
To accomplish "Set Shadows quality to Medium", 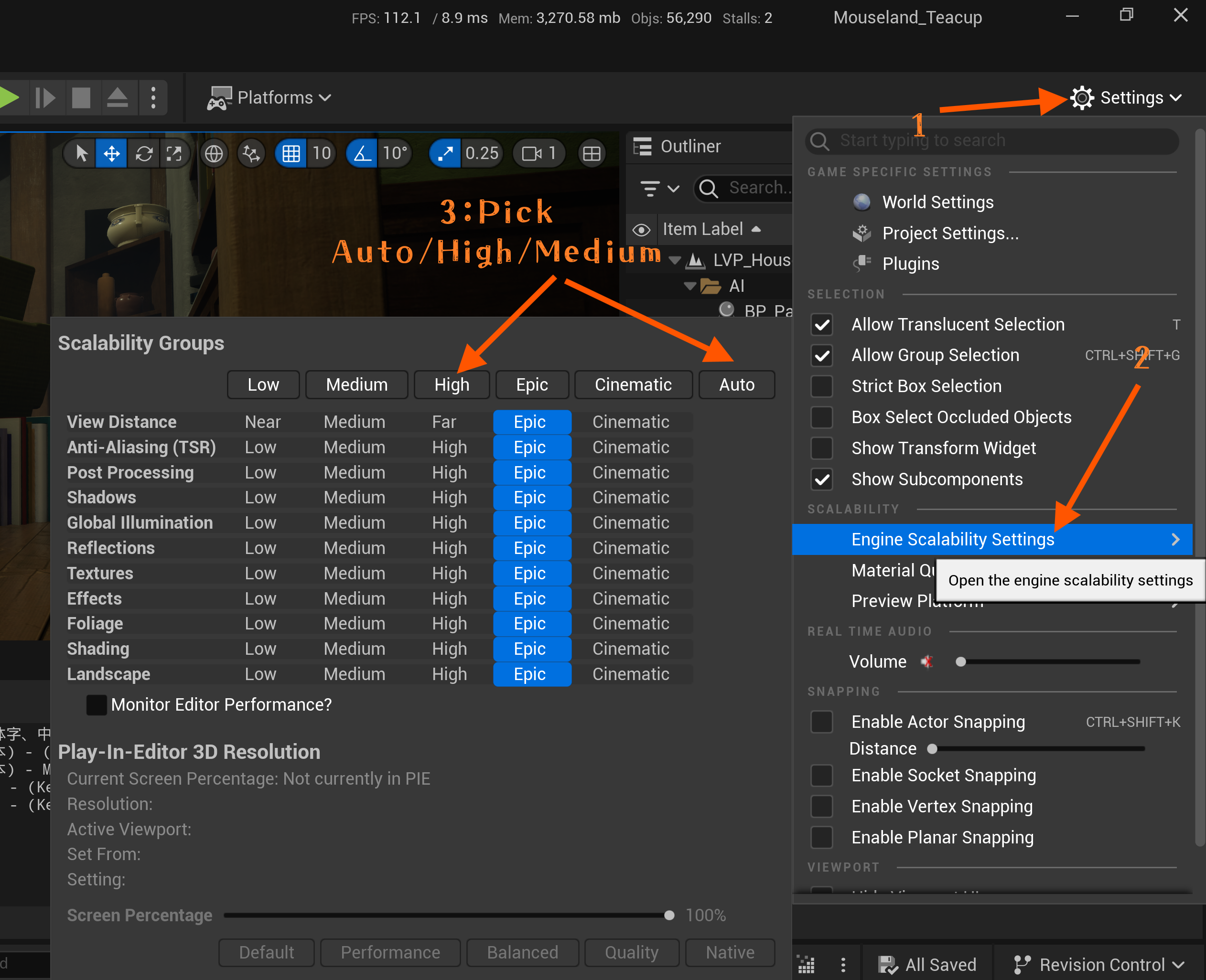I will point(354,498).
